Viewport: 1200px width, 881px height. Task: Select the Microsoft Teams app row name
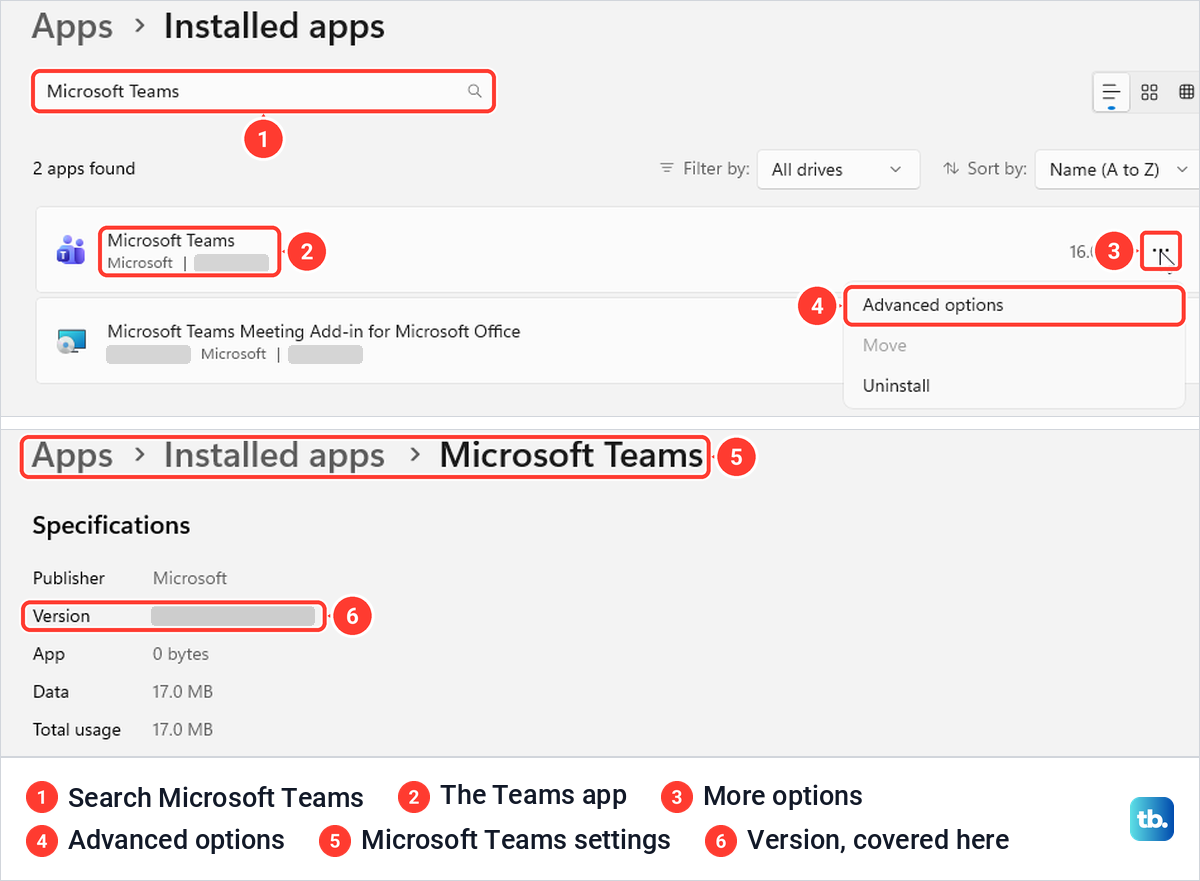tap(171, 241)
